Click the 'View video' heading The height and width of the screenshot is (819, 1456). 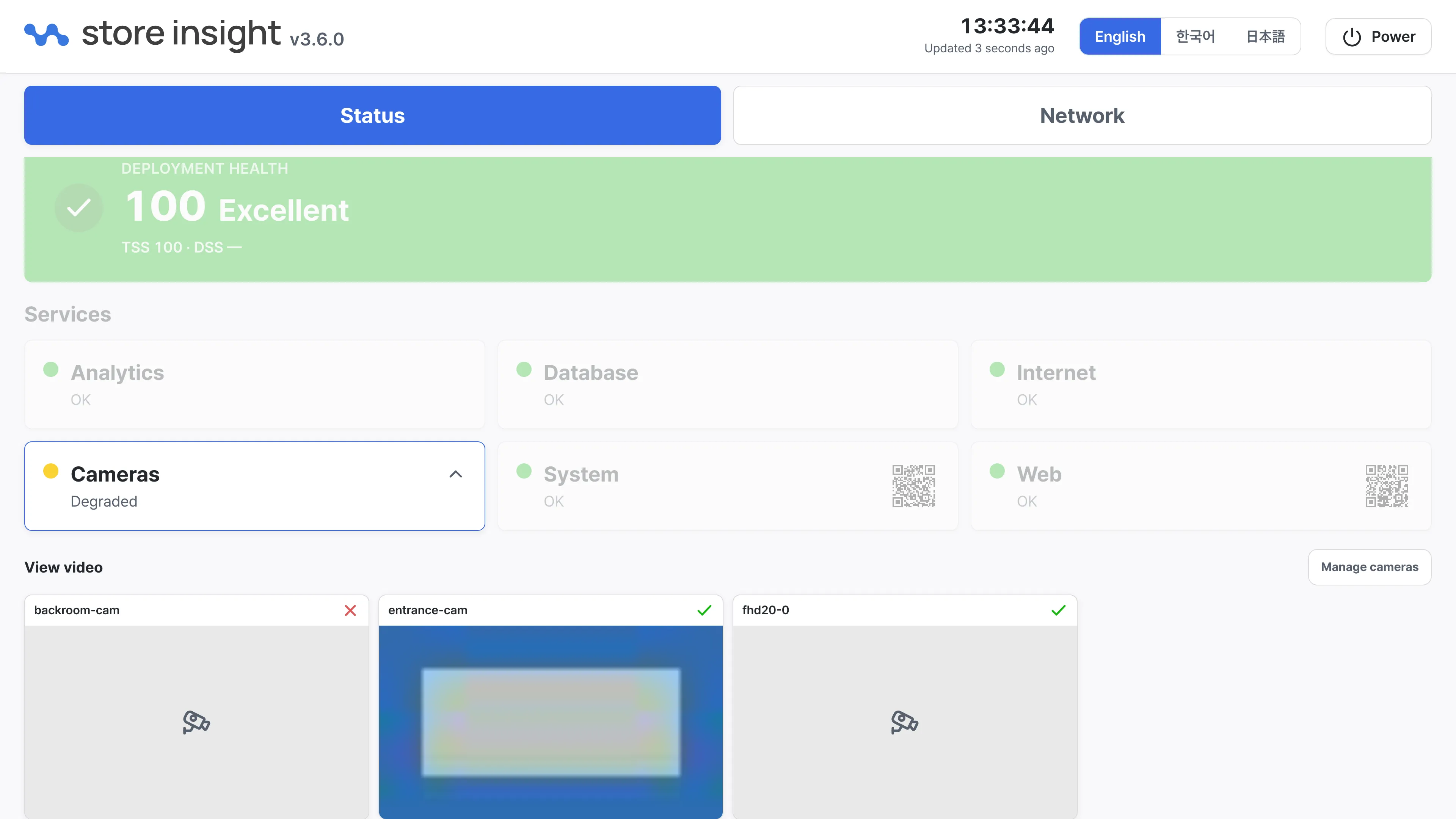point(63,568)
